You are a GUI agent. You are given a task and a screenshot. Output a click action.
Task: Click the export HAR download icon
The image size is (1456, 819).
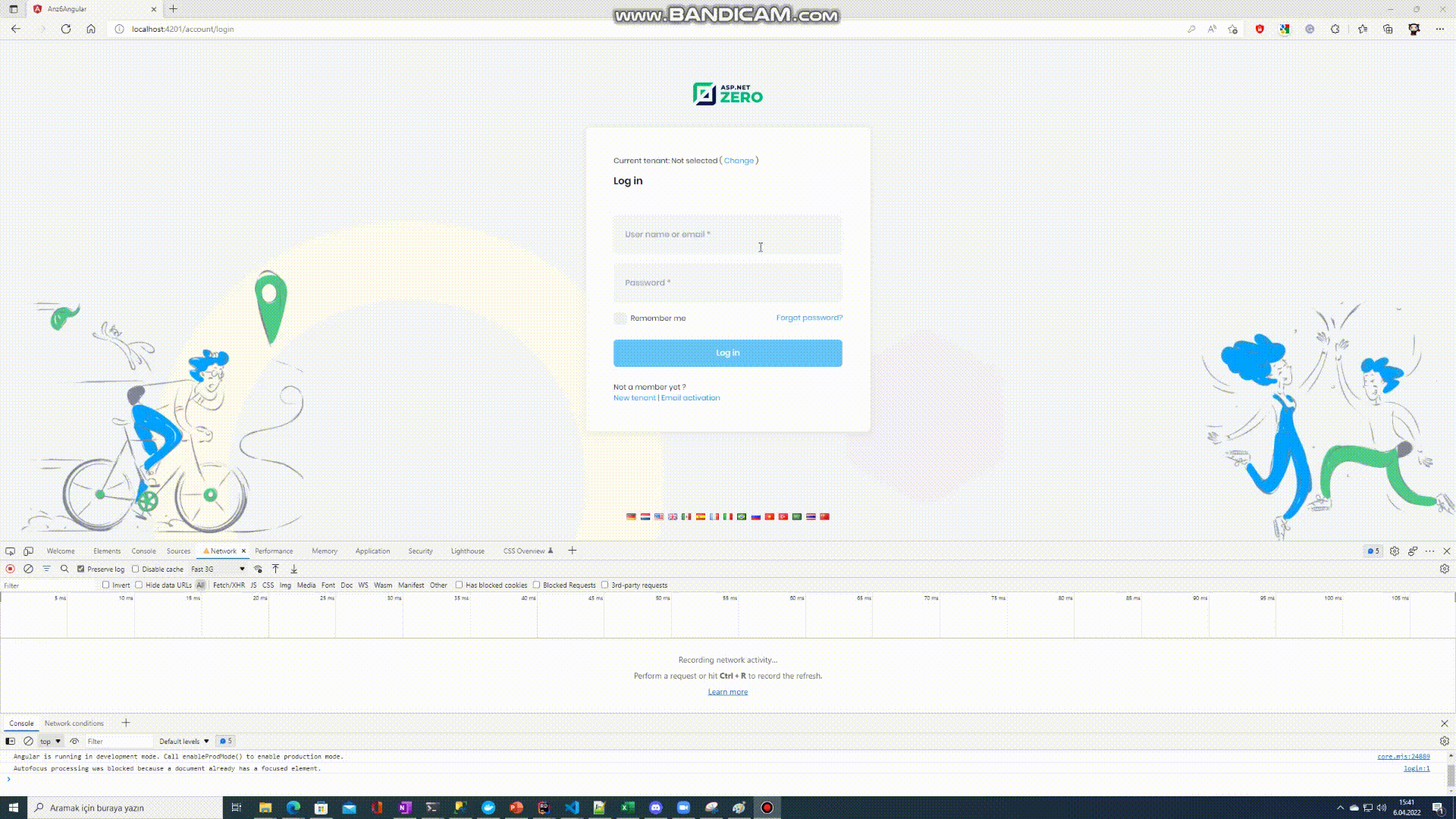[x=294, y=569]
